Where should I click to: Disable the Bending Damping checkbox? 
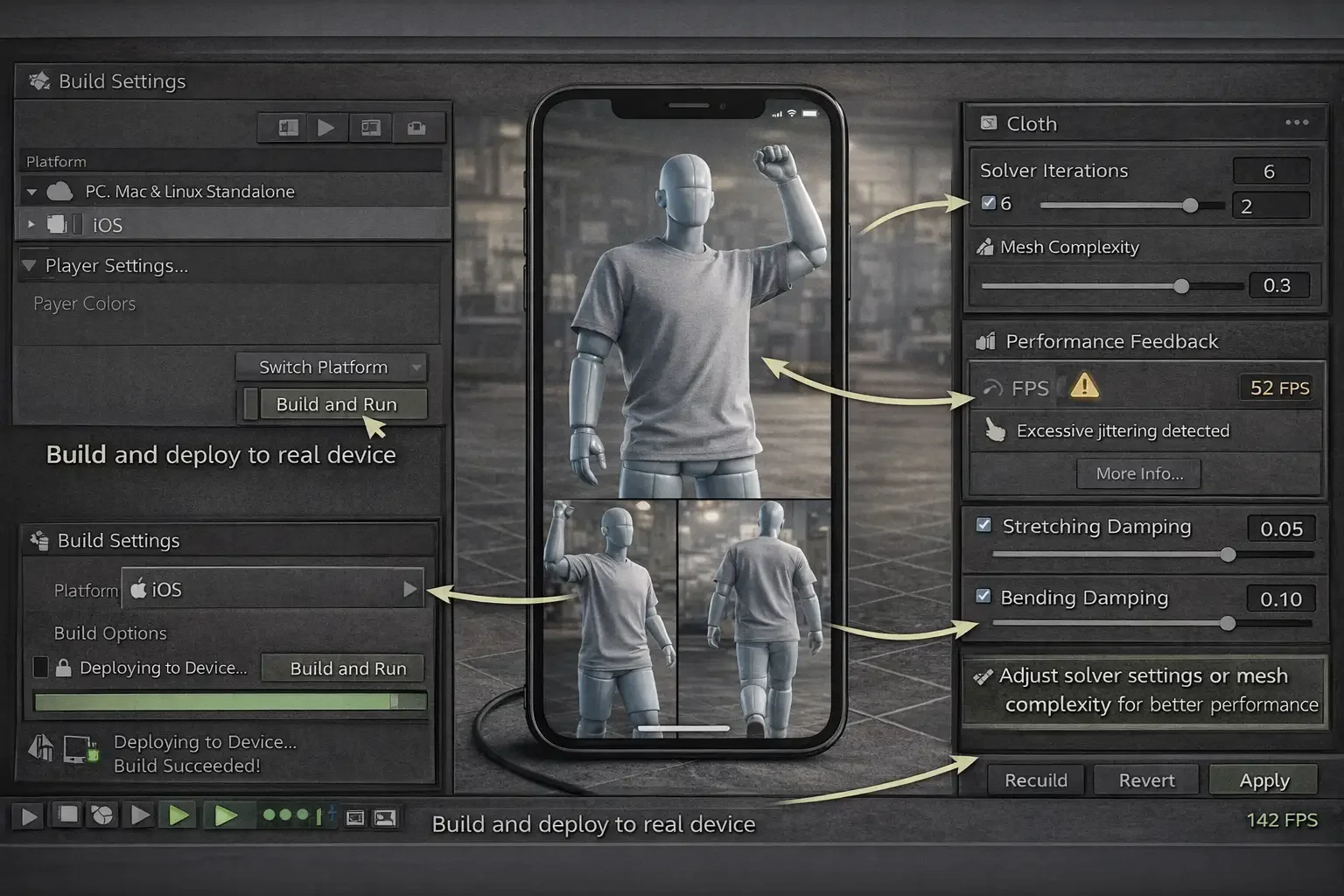[983, 597]
